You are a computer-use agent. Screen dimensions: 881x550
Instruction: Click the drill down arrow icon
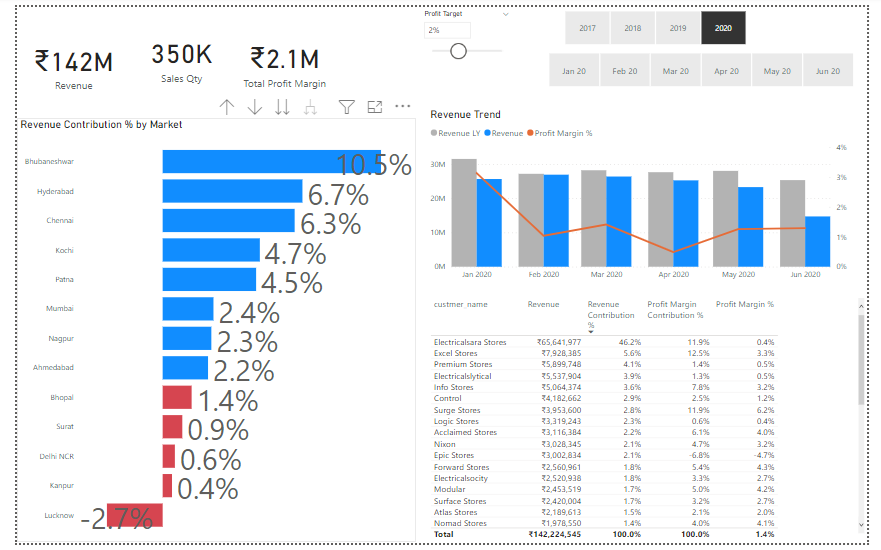255,107
